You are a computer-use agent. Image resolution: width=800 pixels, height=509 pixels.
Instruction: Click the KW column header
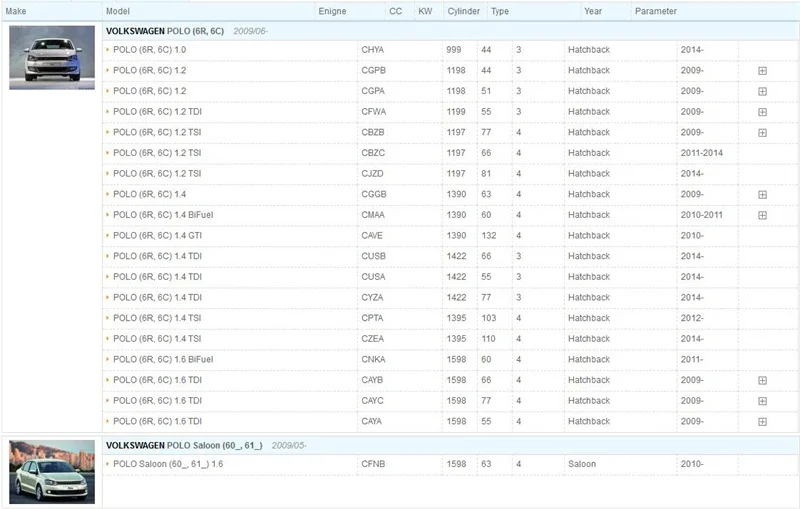point(425,11)
